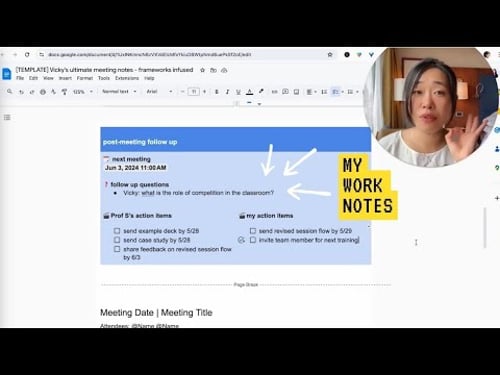
Task: Toggle underline formatting
Action: tap(238, 92)
